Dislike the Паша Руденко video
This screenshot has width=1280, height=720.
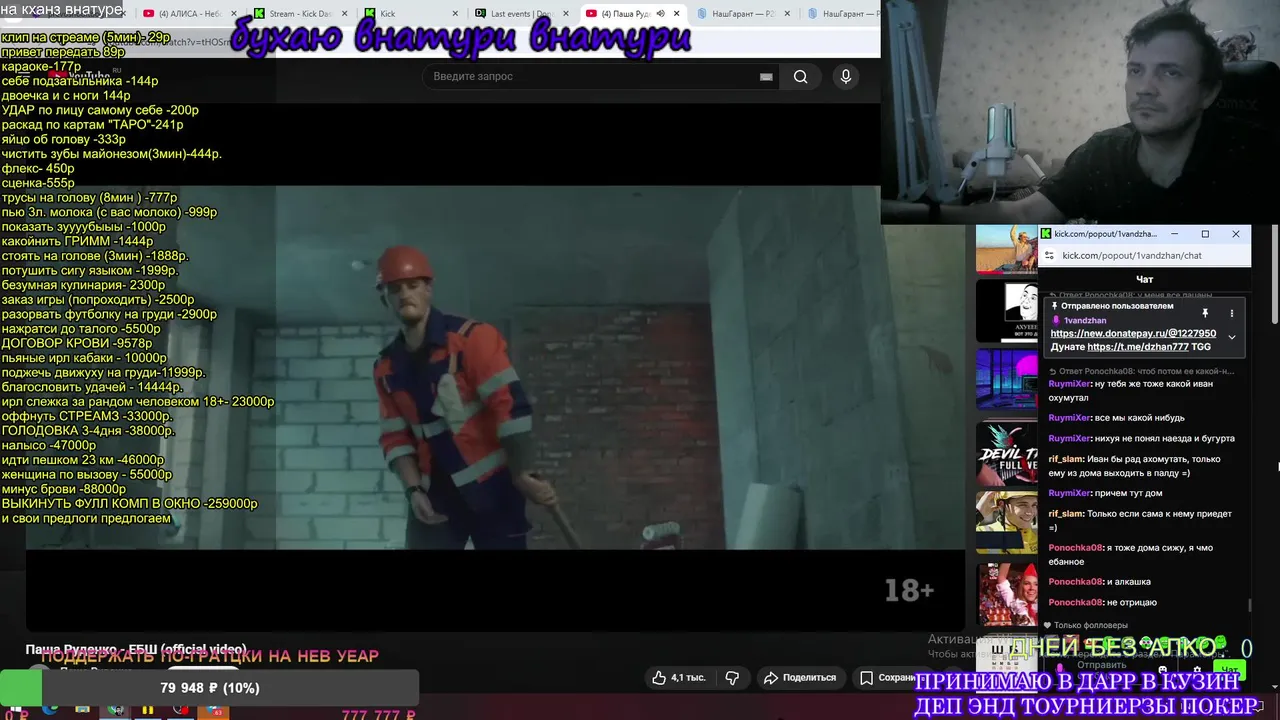click(x=732, y=677)
